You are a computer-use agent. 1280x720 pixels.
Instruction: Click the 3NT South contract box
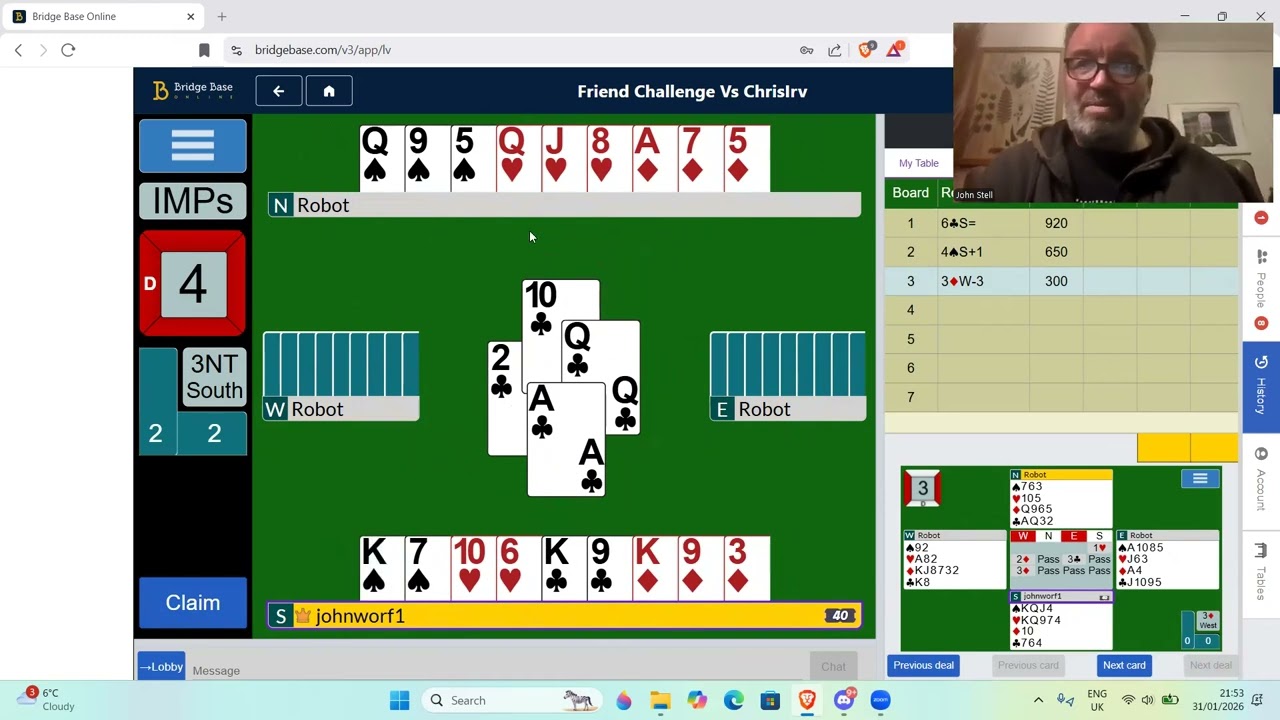point(214,377)
